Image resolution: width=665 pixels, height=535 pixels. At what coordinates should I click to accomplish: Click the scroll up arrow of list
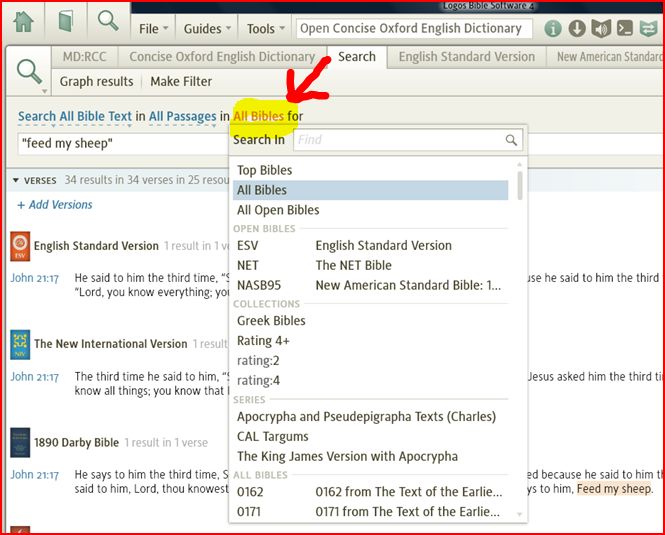520,164
